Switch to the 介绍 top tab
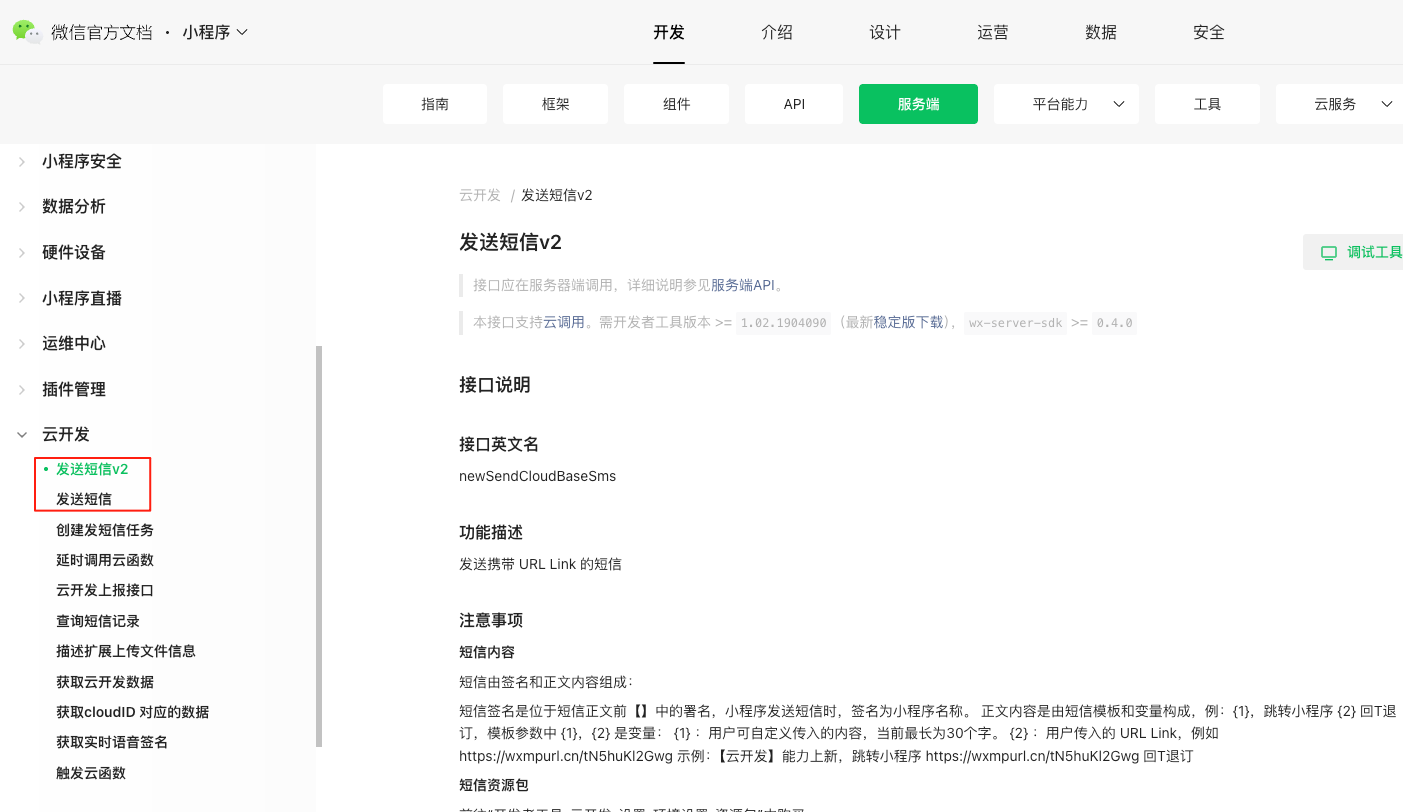 pos(777,32)
